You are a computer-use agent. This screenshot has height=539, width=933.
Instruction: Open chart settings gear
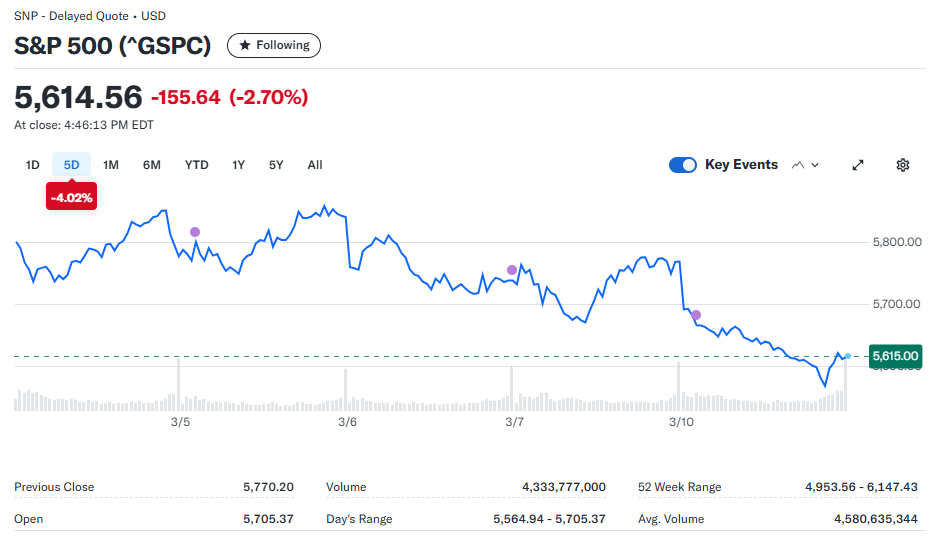pos(903,165)
